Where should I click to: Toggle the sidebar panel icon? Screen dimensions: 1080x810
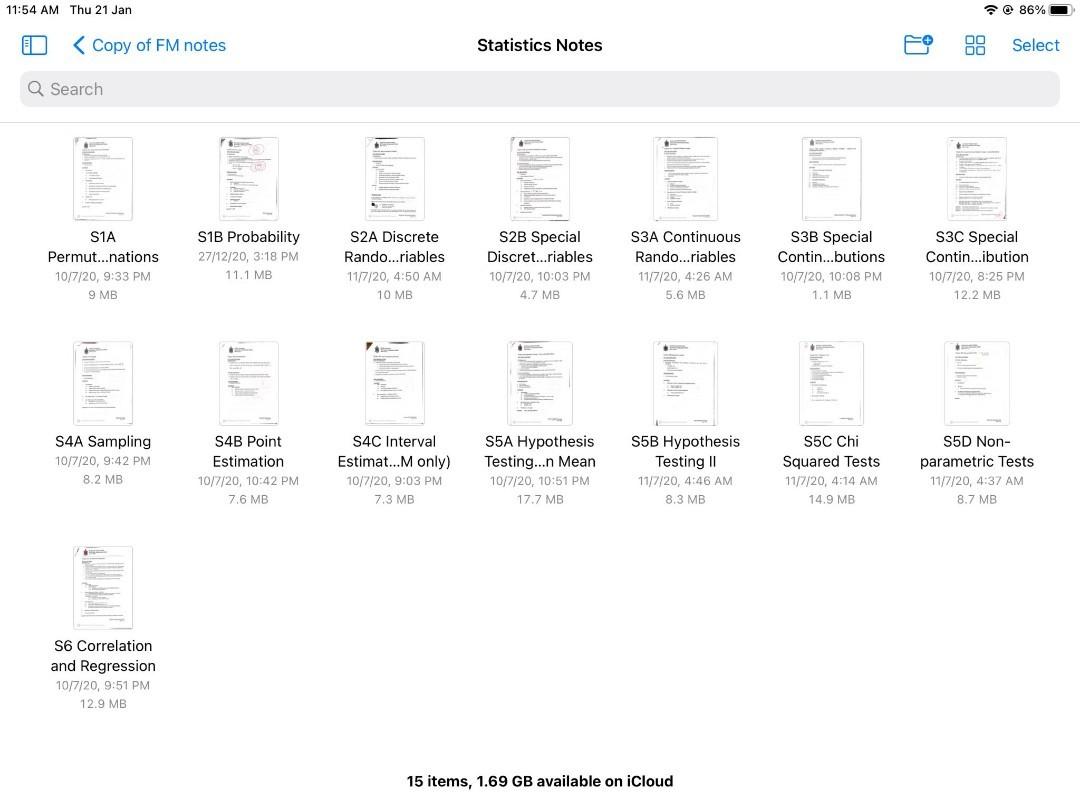34,45
